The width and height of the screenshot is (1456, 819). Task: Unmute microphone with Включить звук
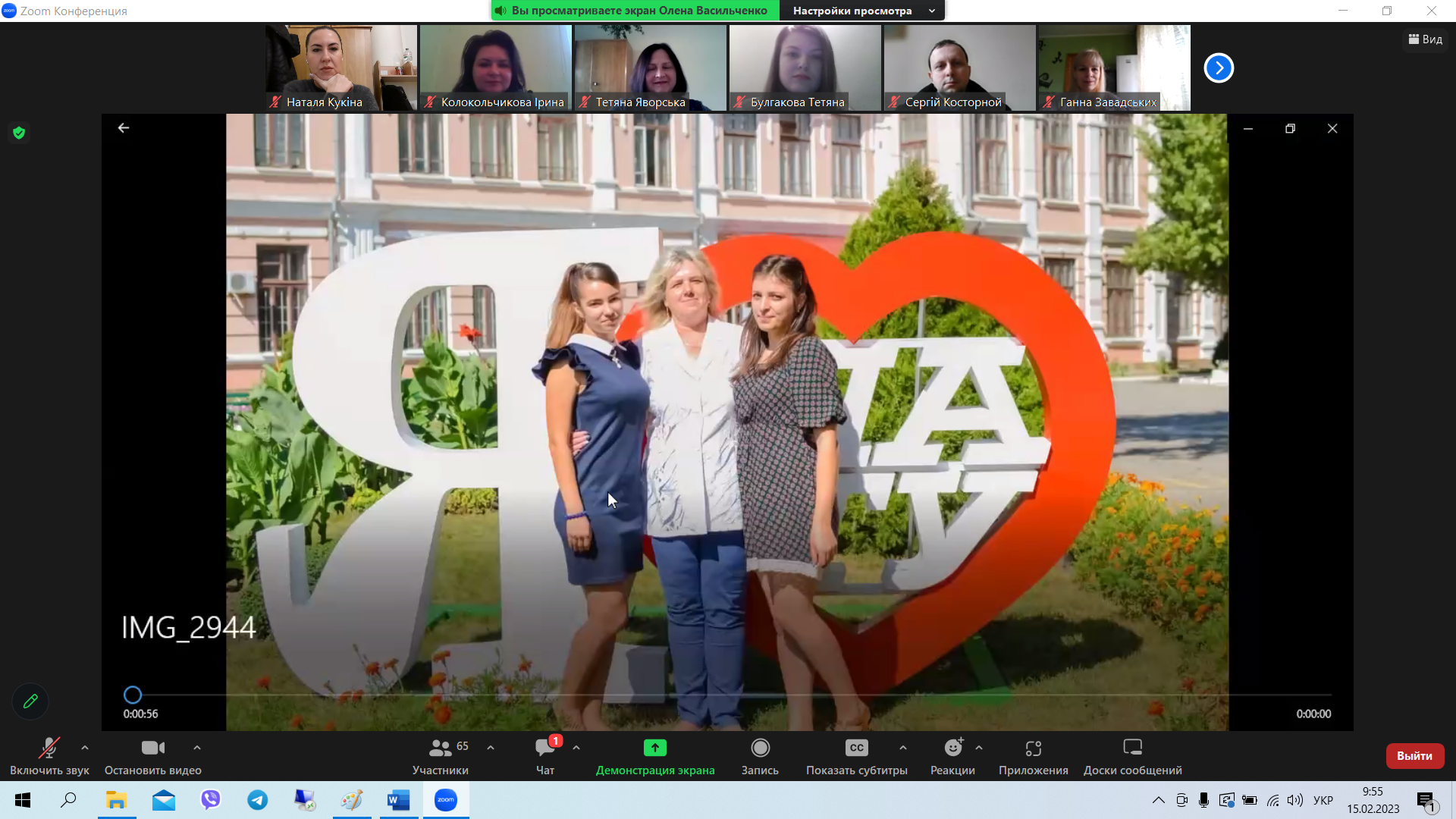click(x=49, y=748)
